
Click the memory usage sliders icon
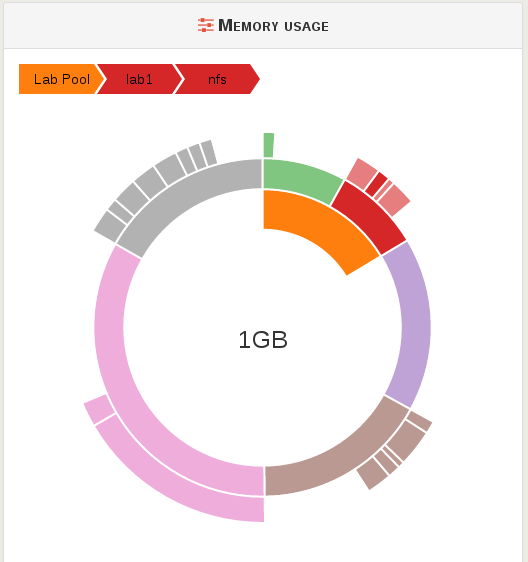coord(206,25)
